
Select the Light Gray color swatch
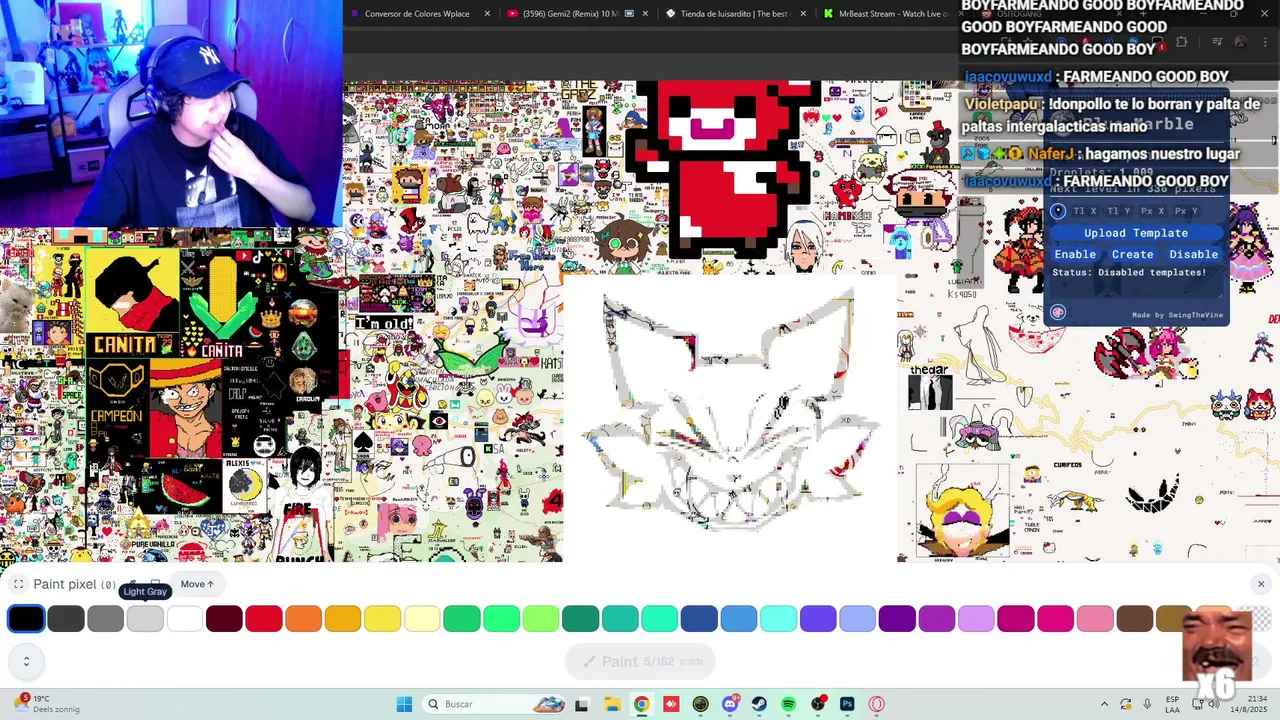(145, 619)
